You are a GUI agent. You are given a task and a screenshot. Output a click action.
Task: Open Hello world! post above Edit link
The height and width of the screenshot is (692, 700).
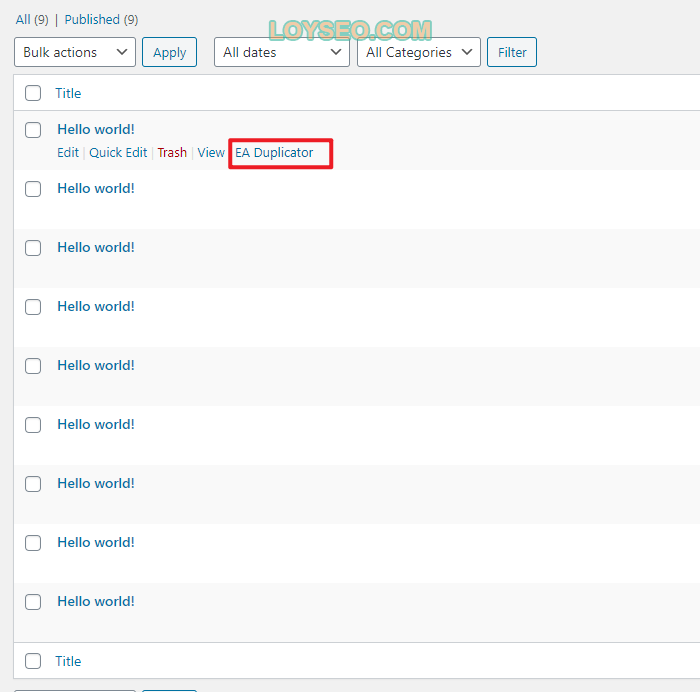[96, 129]
